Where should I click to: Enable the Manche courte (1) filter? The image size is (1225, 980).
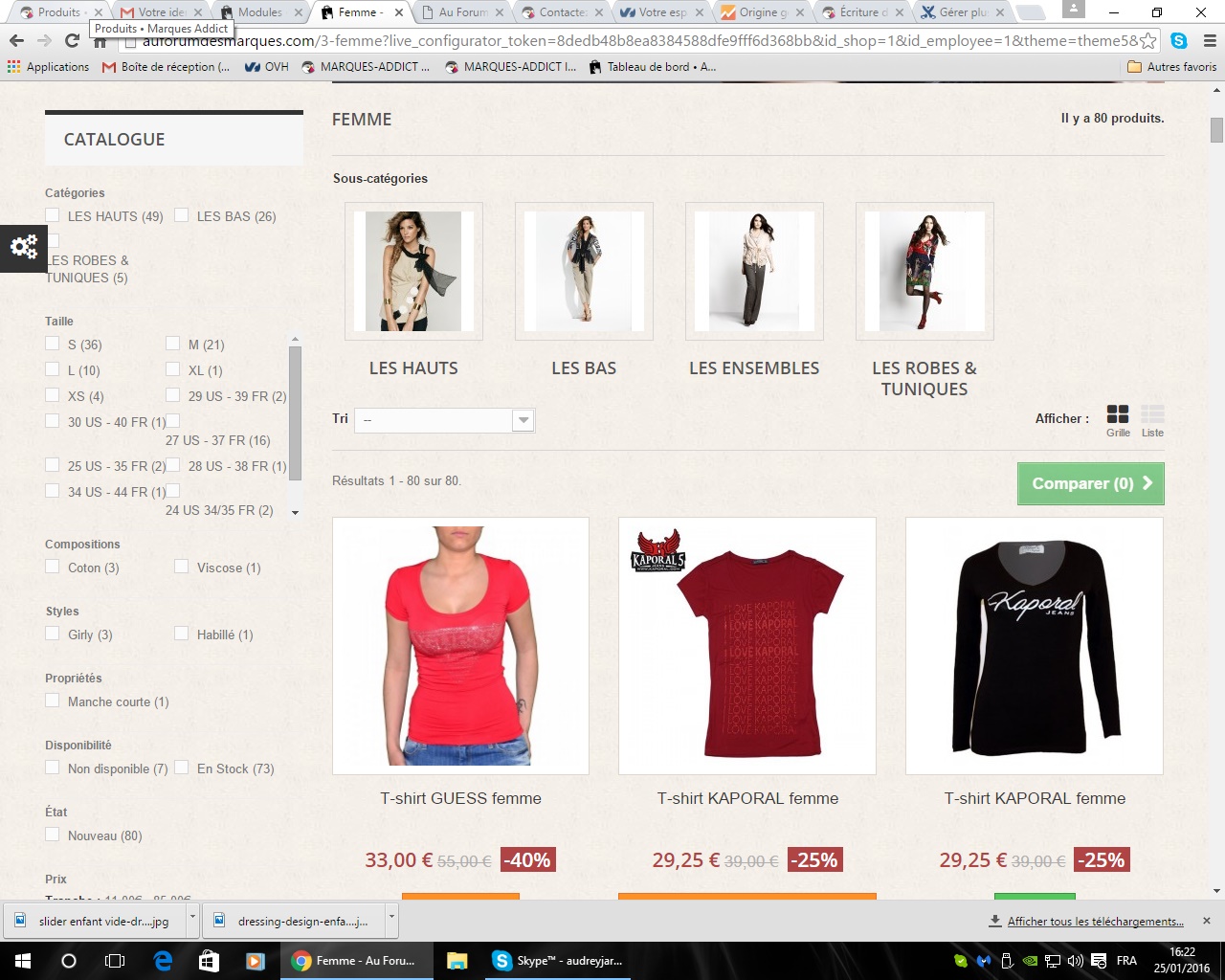[x=53, y=701]
